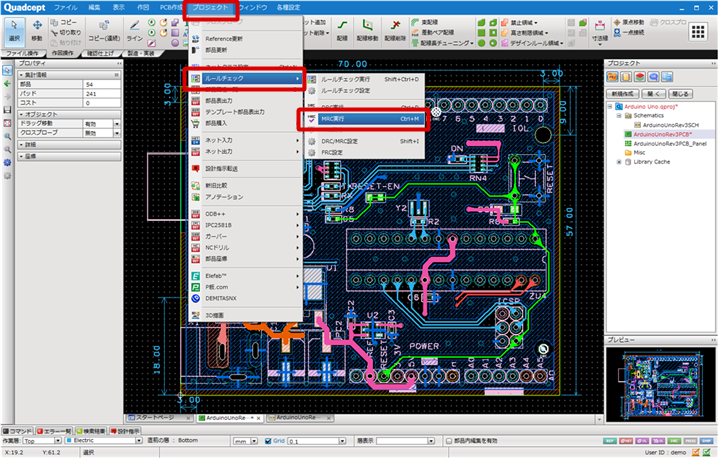The image size is (718, 458).
Task: Click DRC/MRC設定 submenu entry
Action: (x=364, y=142)
